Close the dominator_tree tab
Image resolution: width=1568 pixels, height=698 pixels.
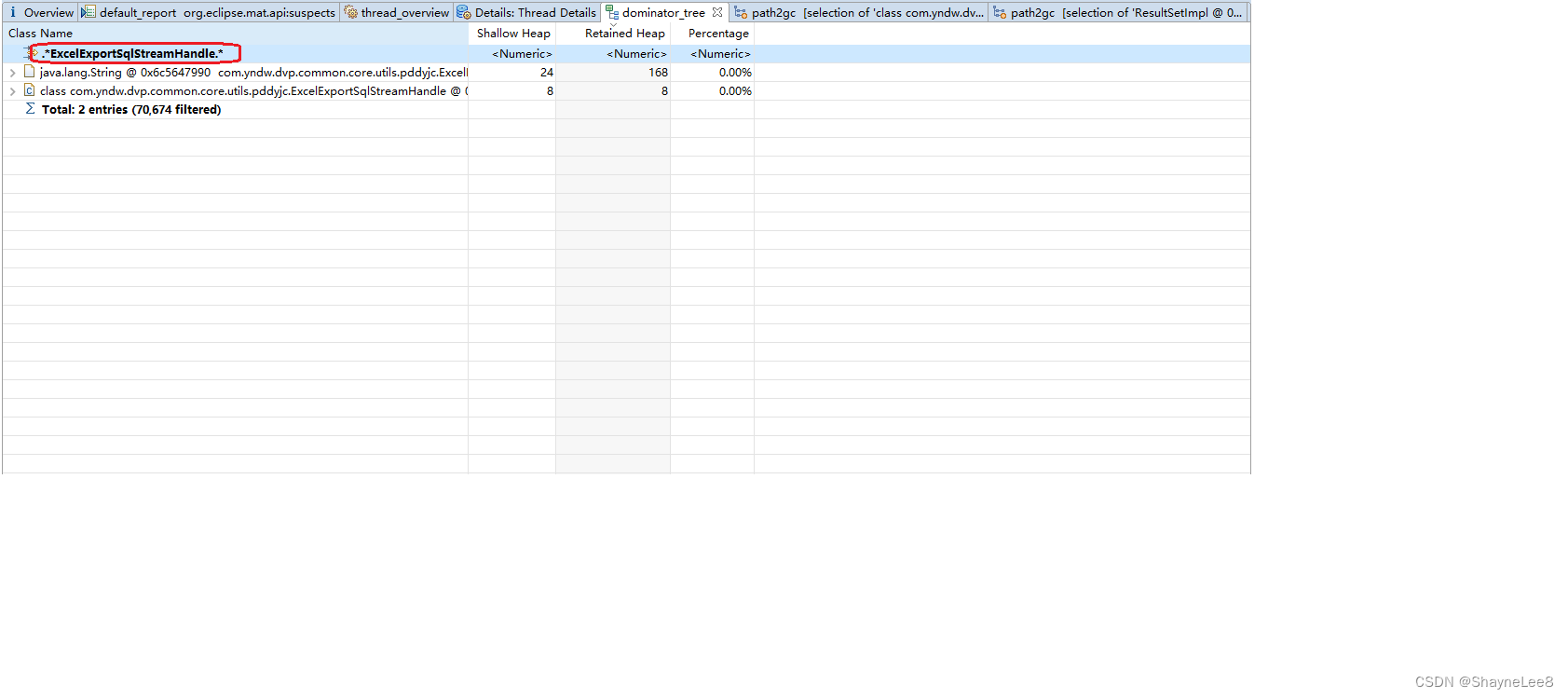tap(717, 12)
